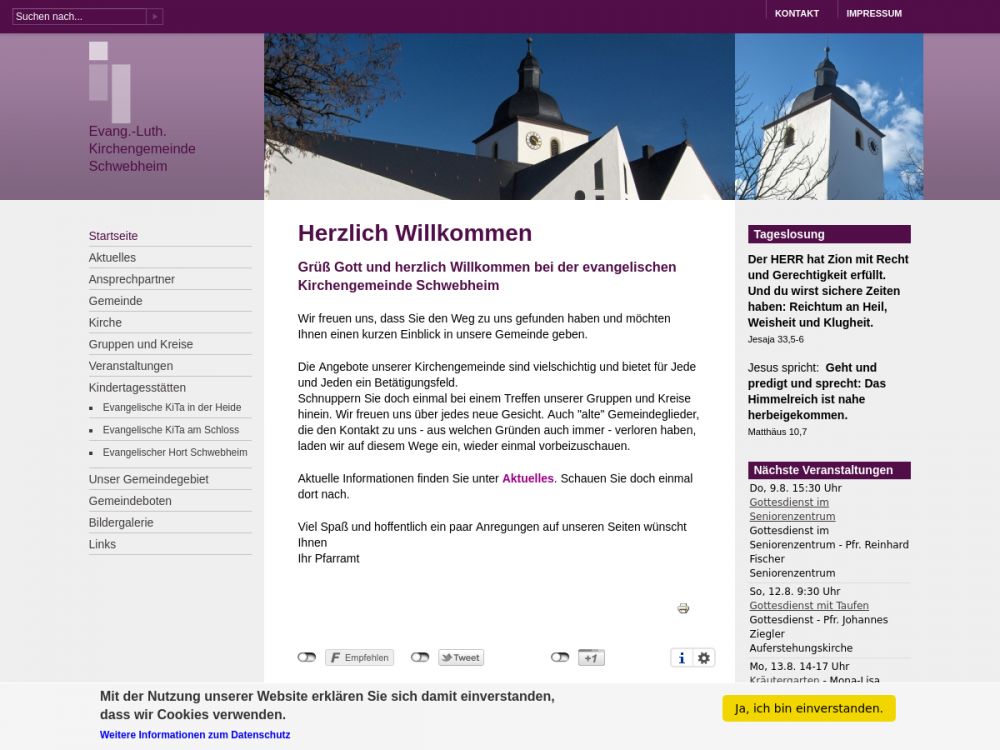The height and width of the screenshot is (750, 1000).
Task: Open the social sharing info icon
Action: [x=682, y=658]
